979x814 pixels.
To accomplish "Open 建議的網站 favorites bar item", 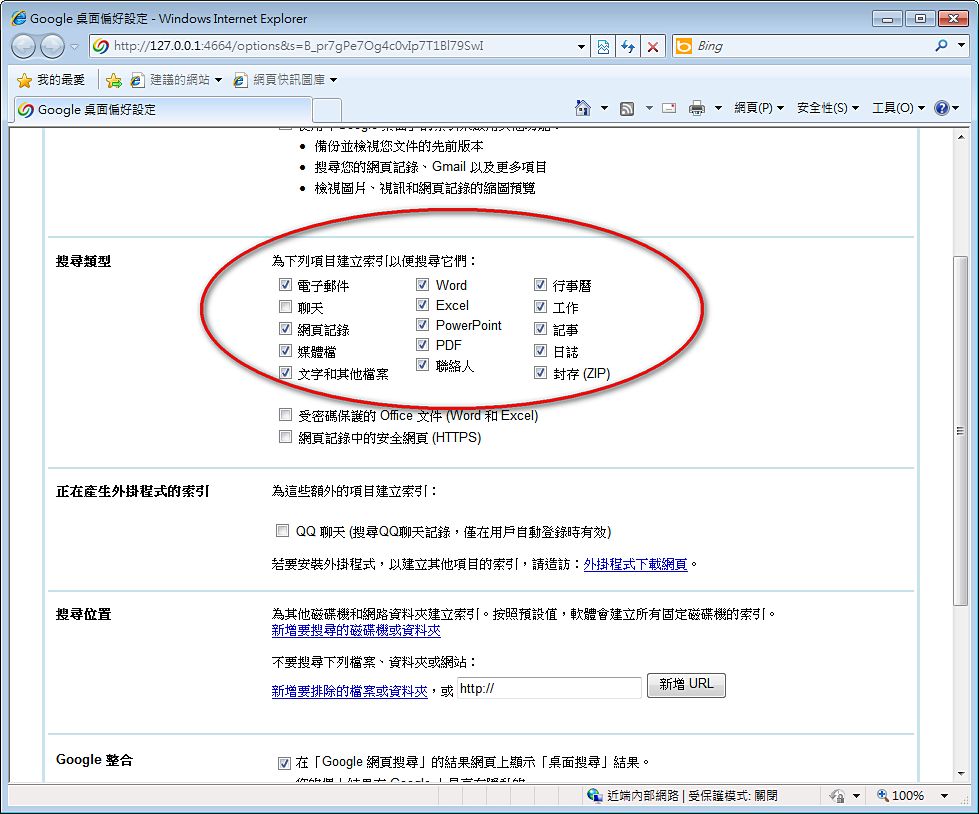I will 175,80.
